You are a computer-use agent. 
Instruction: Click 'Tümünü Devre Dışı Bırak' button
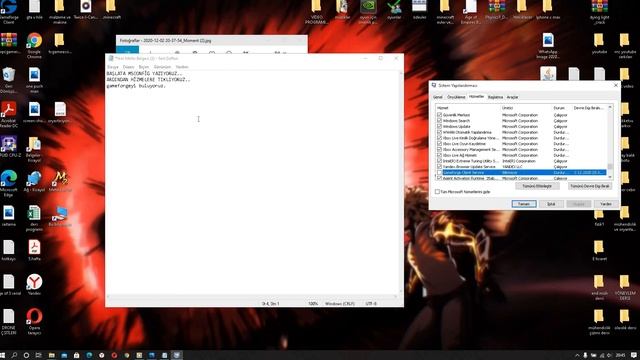[x=590, y=186]
